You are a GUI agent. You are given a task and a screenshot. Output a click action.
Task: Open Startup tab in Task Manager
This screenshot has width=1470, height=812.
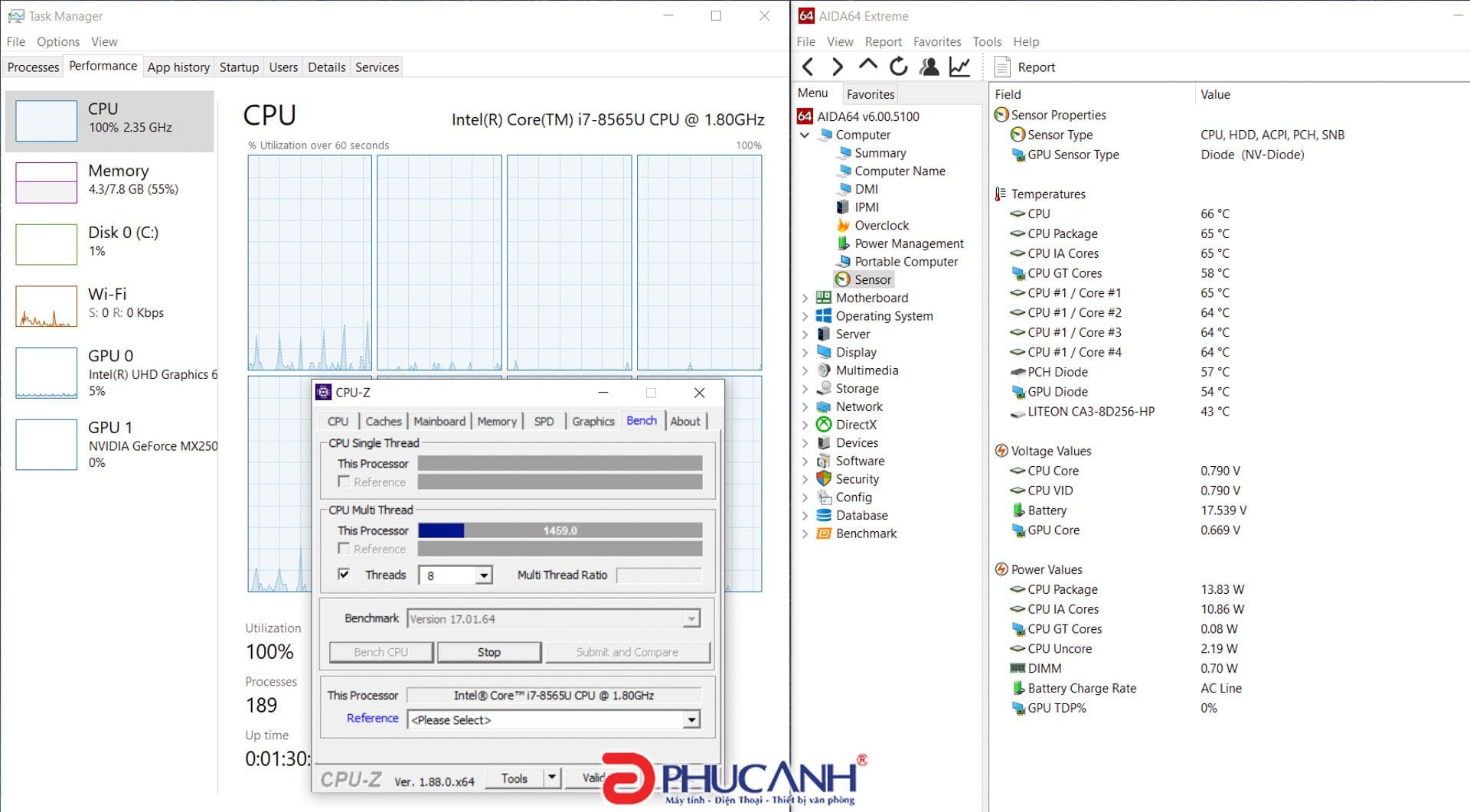coord(239,67)
